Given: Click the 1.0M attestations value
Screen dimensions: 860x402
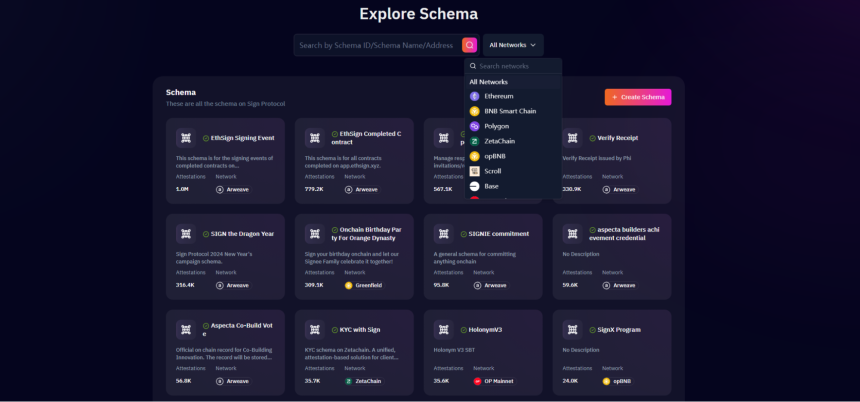Looking at the screenshot, I should 182,189.
